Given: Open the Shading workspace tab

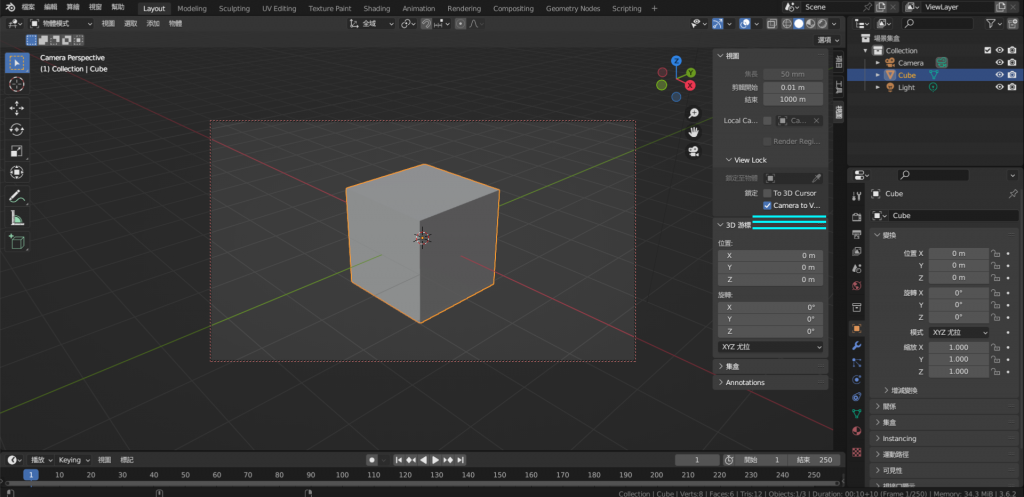Looking at the screenshot, I should [377, 8].
